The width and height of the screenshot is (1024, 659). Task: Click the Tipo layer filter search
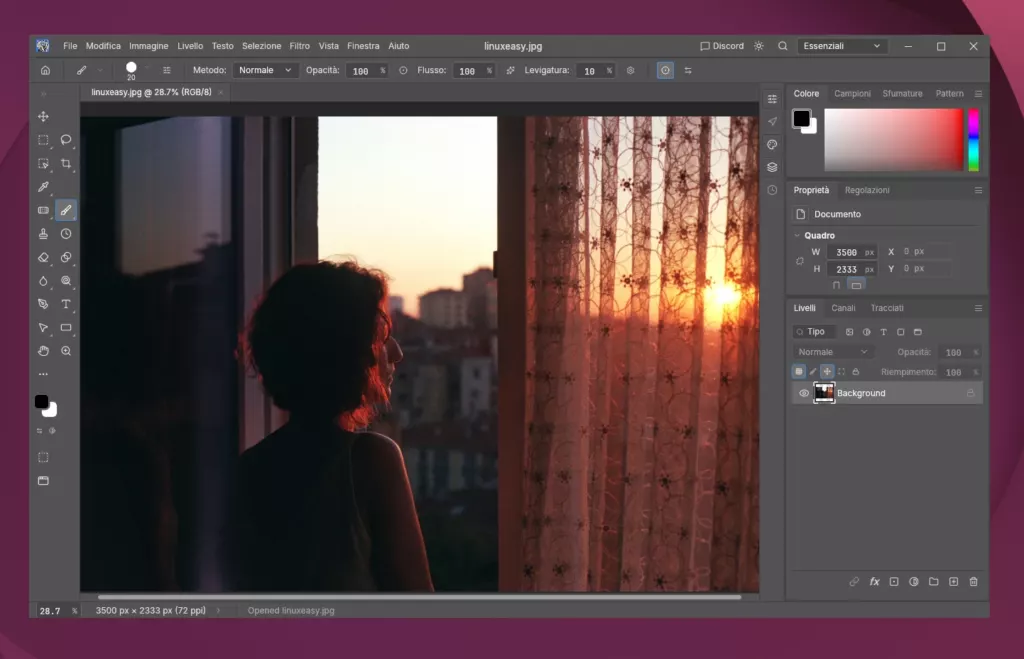click(814, 332)
